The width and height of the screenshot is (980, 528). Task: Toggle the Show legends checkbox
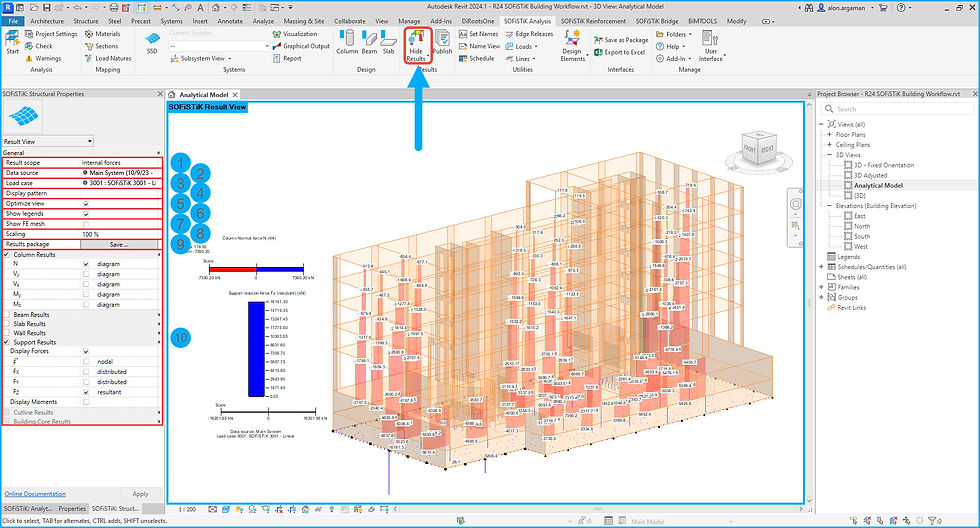pos(86,214)
